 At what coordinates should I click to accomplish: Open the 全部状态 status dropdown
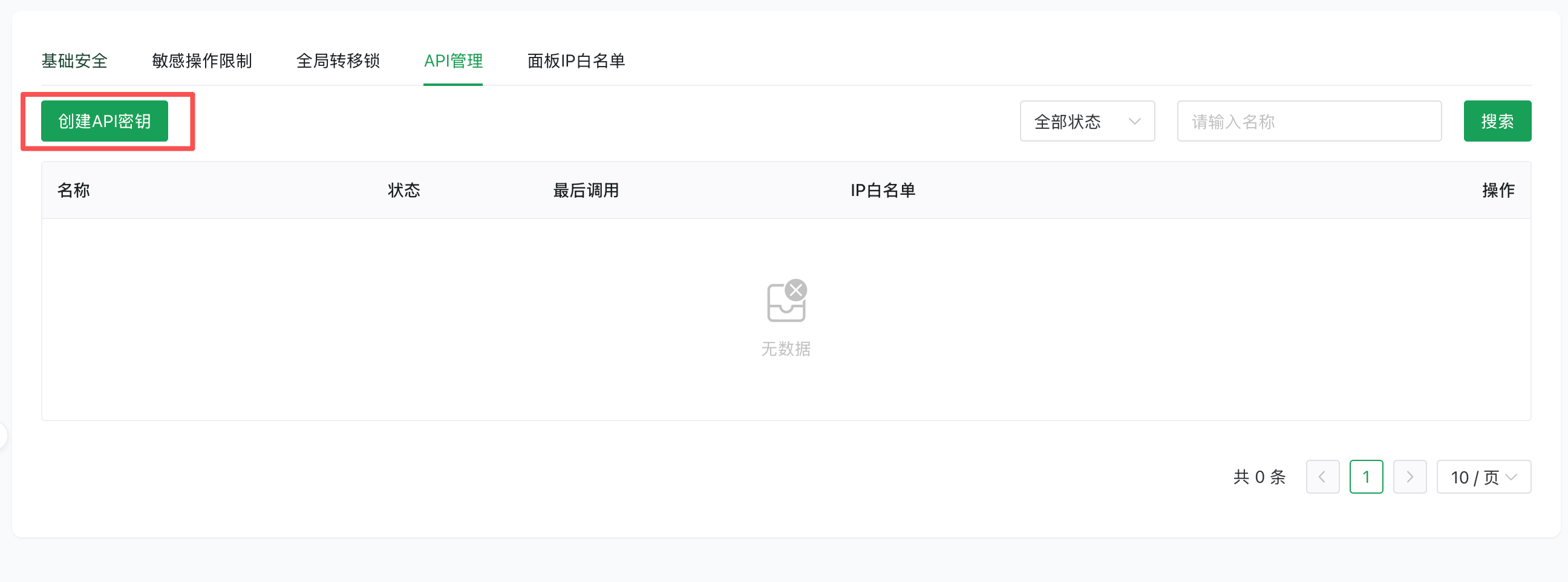point(1087,121)
